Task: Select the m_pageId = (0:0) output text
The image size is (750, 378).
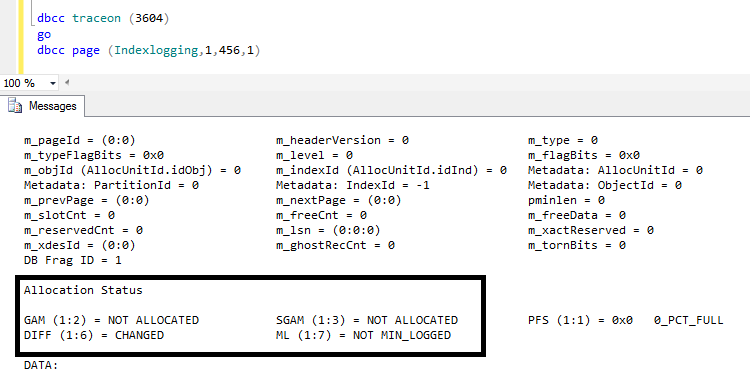Action: (x=80, y=140)
